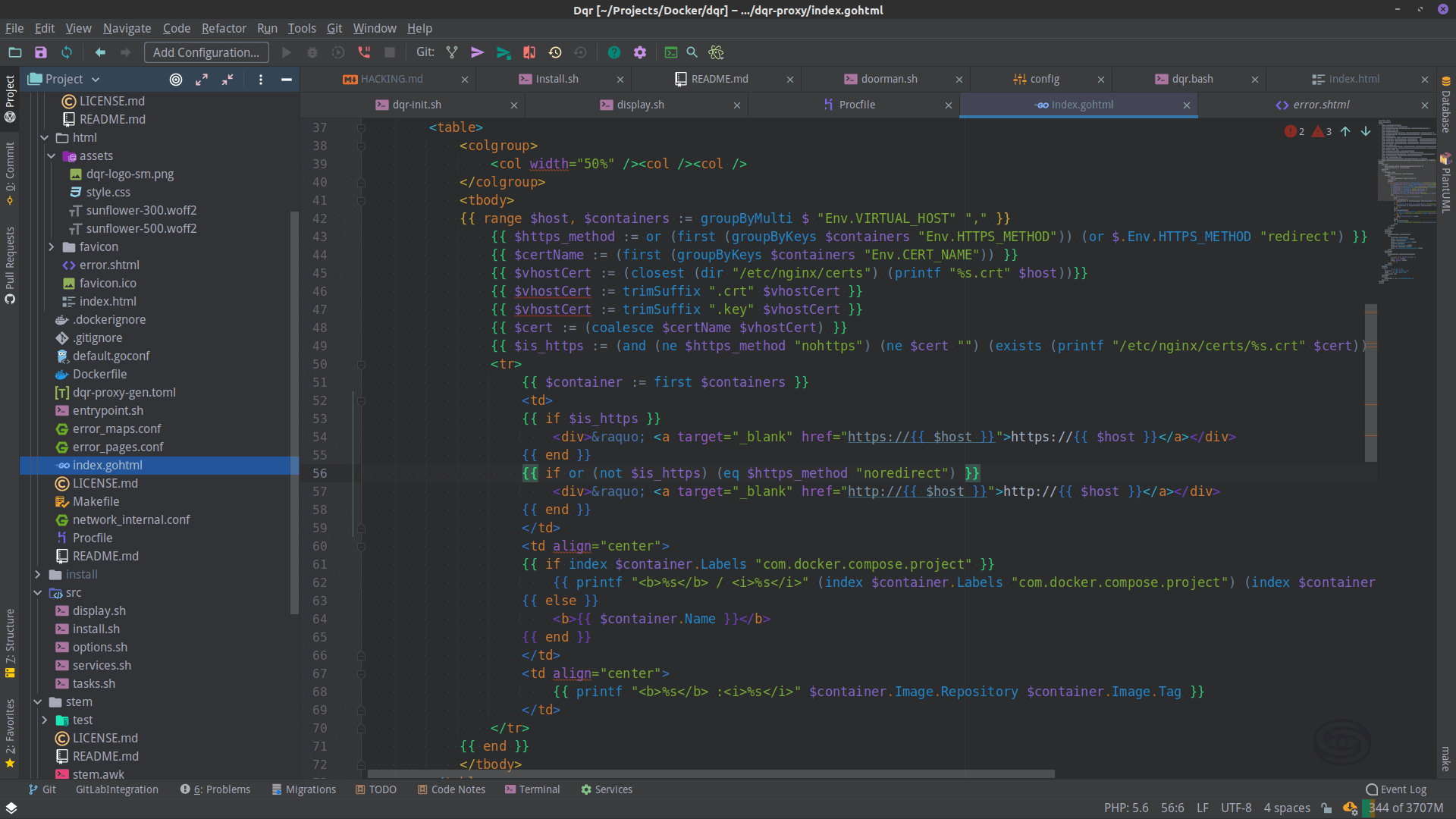Viewport: 1456px width, 819px height.
Task: Open the Refactor menu
Action: 224,28
